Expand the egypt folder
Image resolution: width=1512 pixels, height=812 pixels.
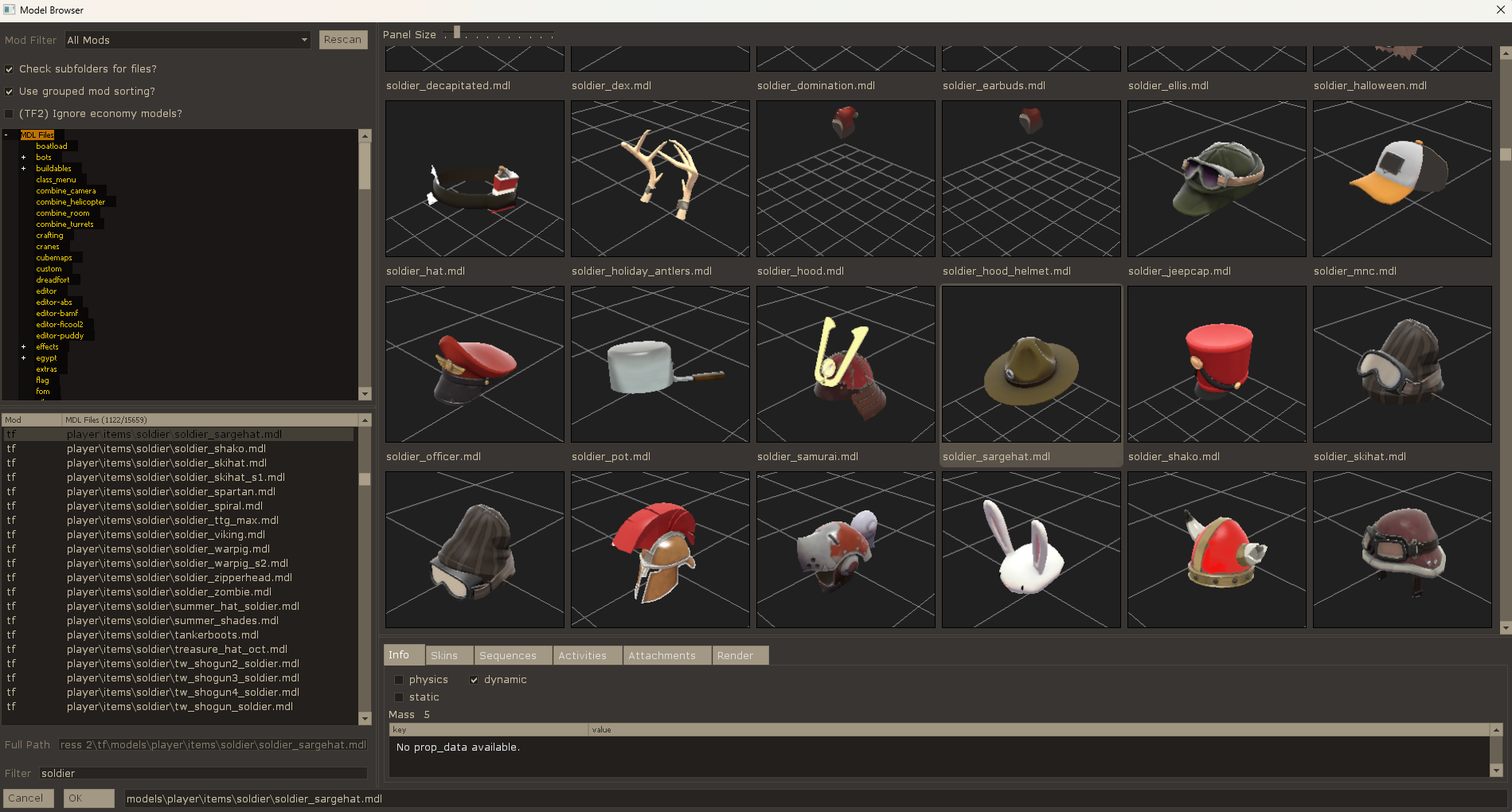23,358
